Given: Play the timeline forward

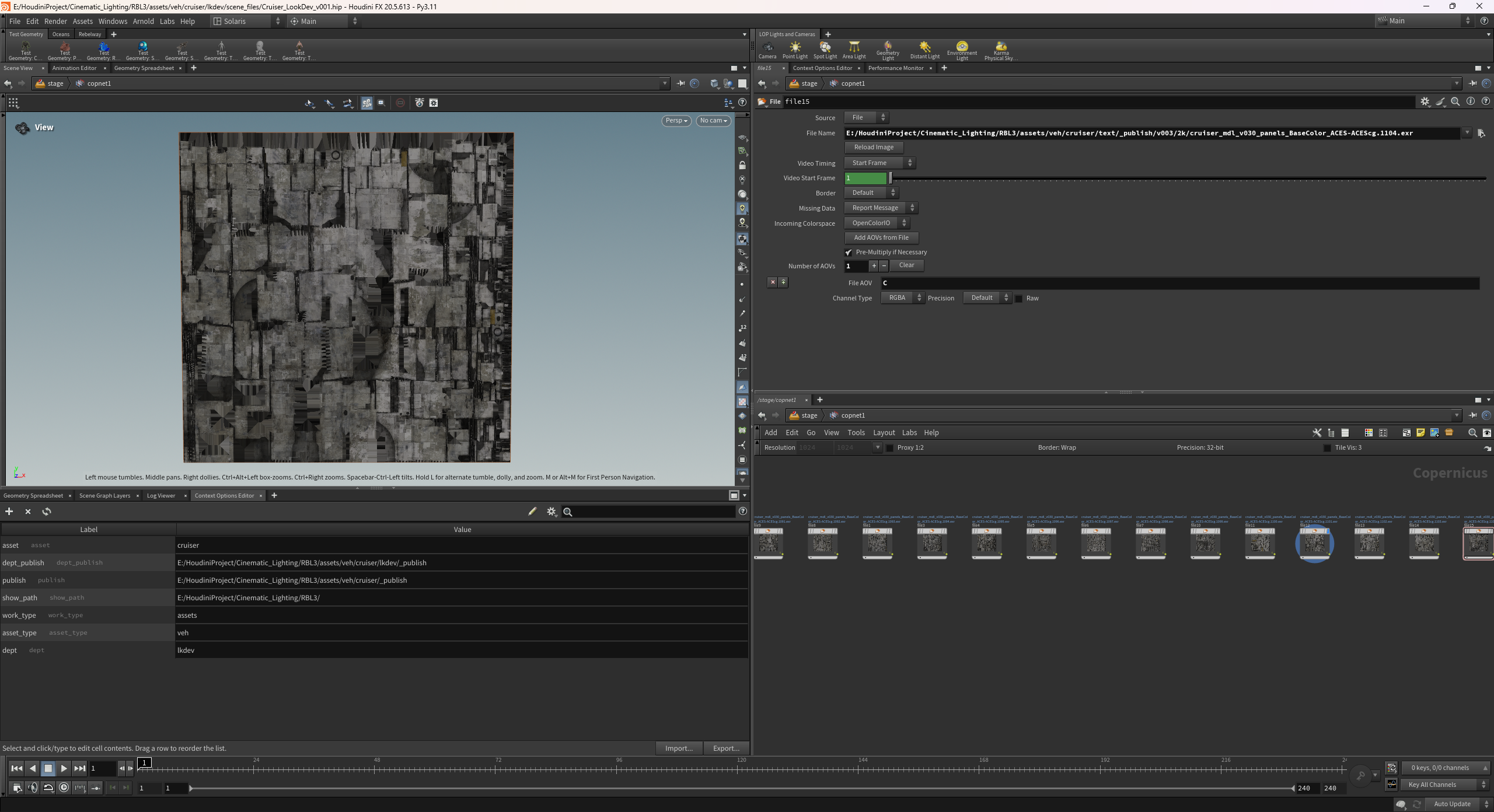Looking at the screenshot, I should coord(64,768).
